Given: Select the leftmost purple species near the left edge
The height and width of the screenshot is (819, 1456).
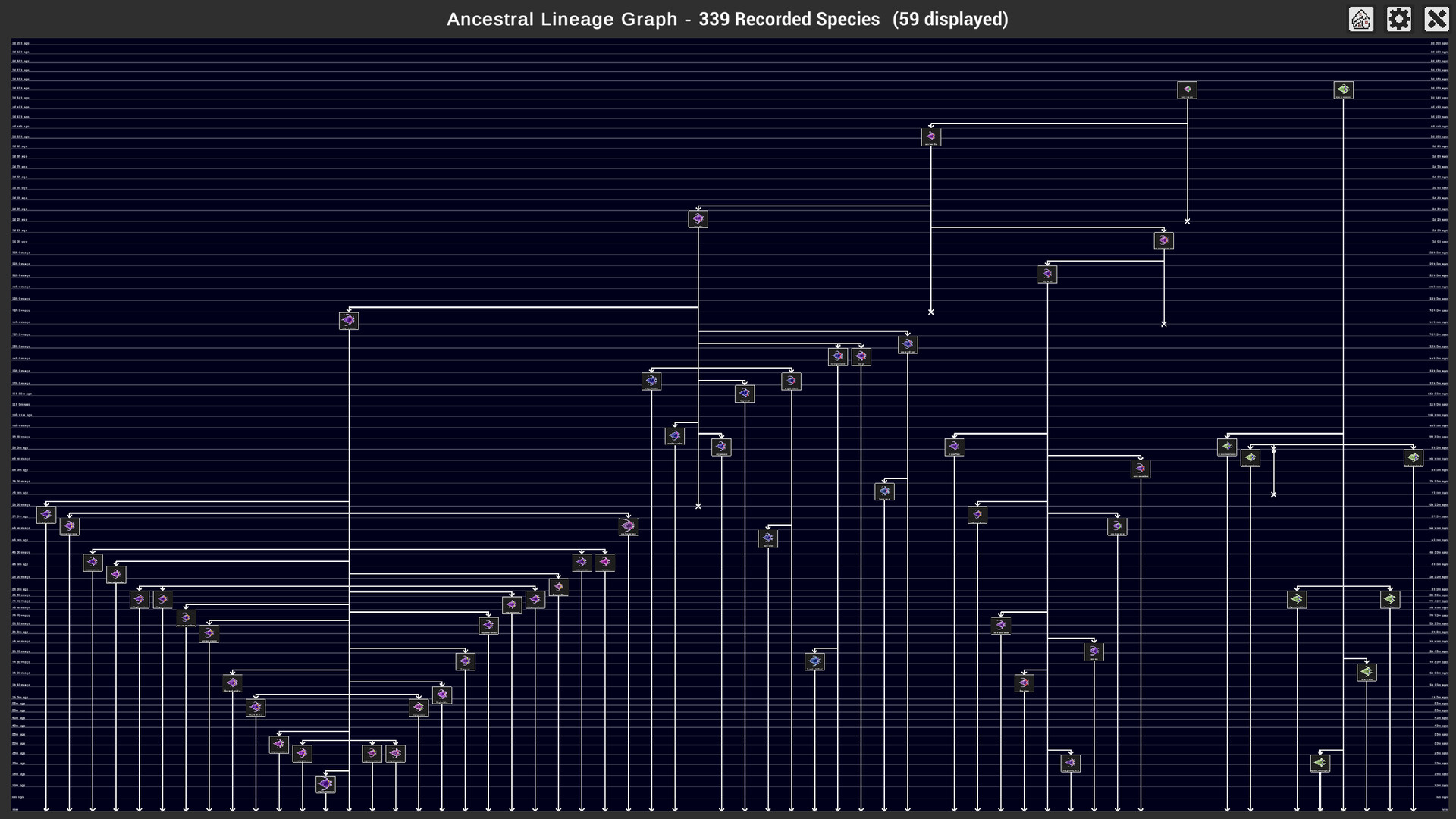Looking at the screenshot, I should [x=46, y=515].
